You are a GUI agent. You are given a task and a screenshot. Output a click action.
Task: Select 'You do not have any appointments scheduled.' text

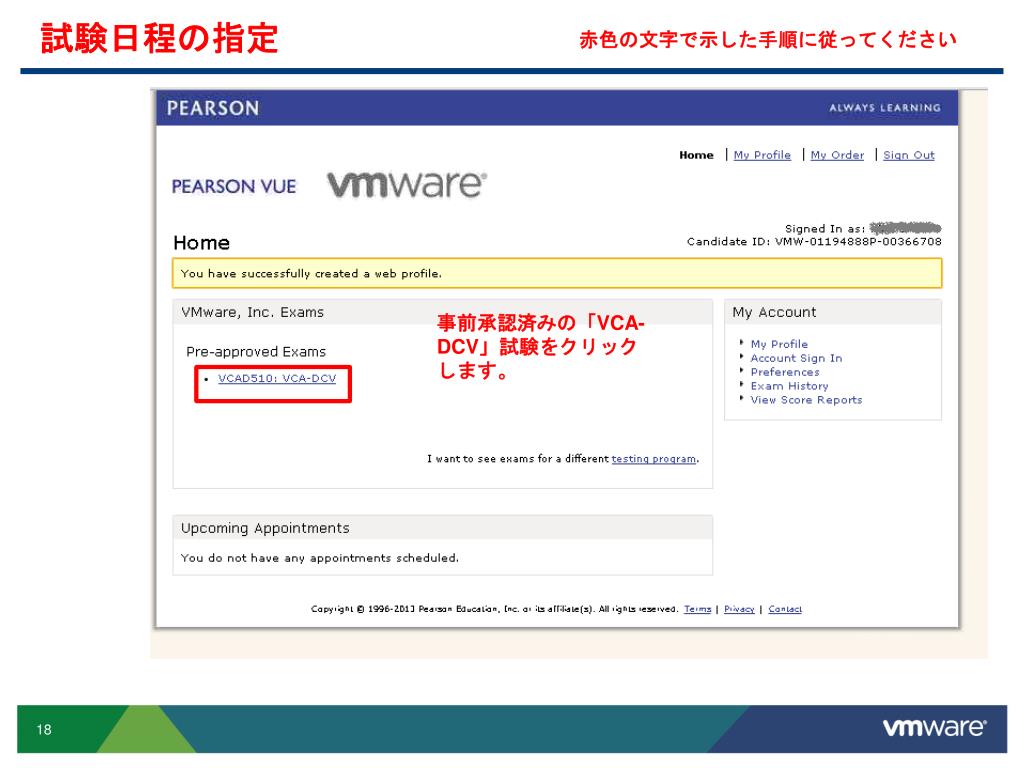point(320,558)
